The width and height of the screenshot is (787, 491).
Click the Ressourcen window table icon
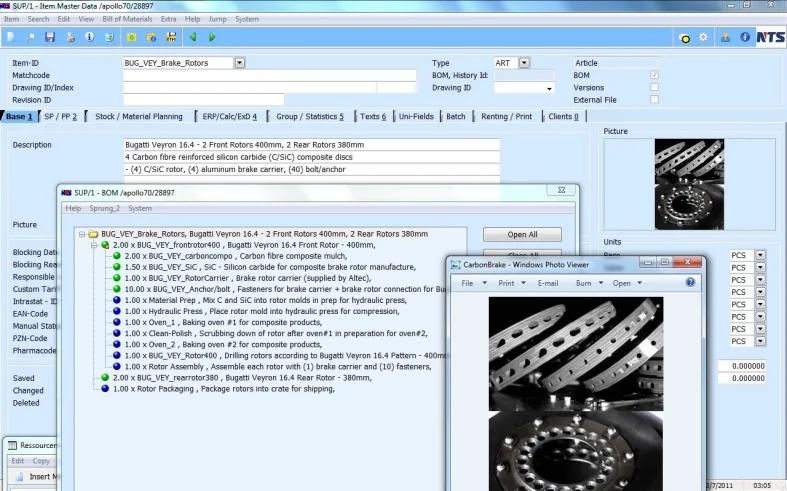click(13, 445)
